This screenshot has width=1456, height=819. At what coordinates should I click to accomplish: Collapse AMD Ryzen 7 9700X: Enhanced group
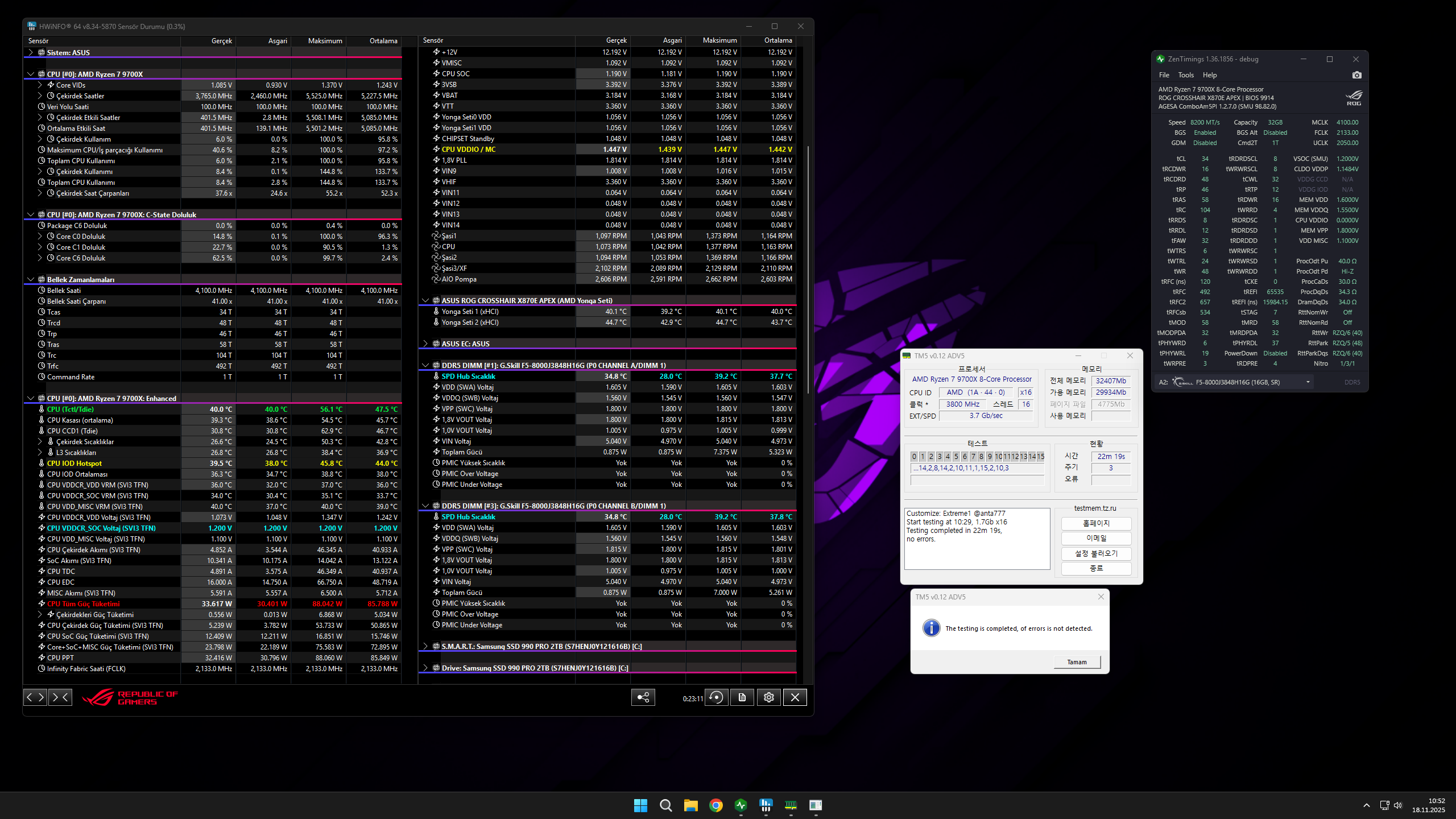pos(30,399)
